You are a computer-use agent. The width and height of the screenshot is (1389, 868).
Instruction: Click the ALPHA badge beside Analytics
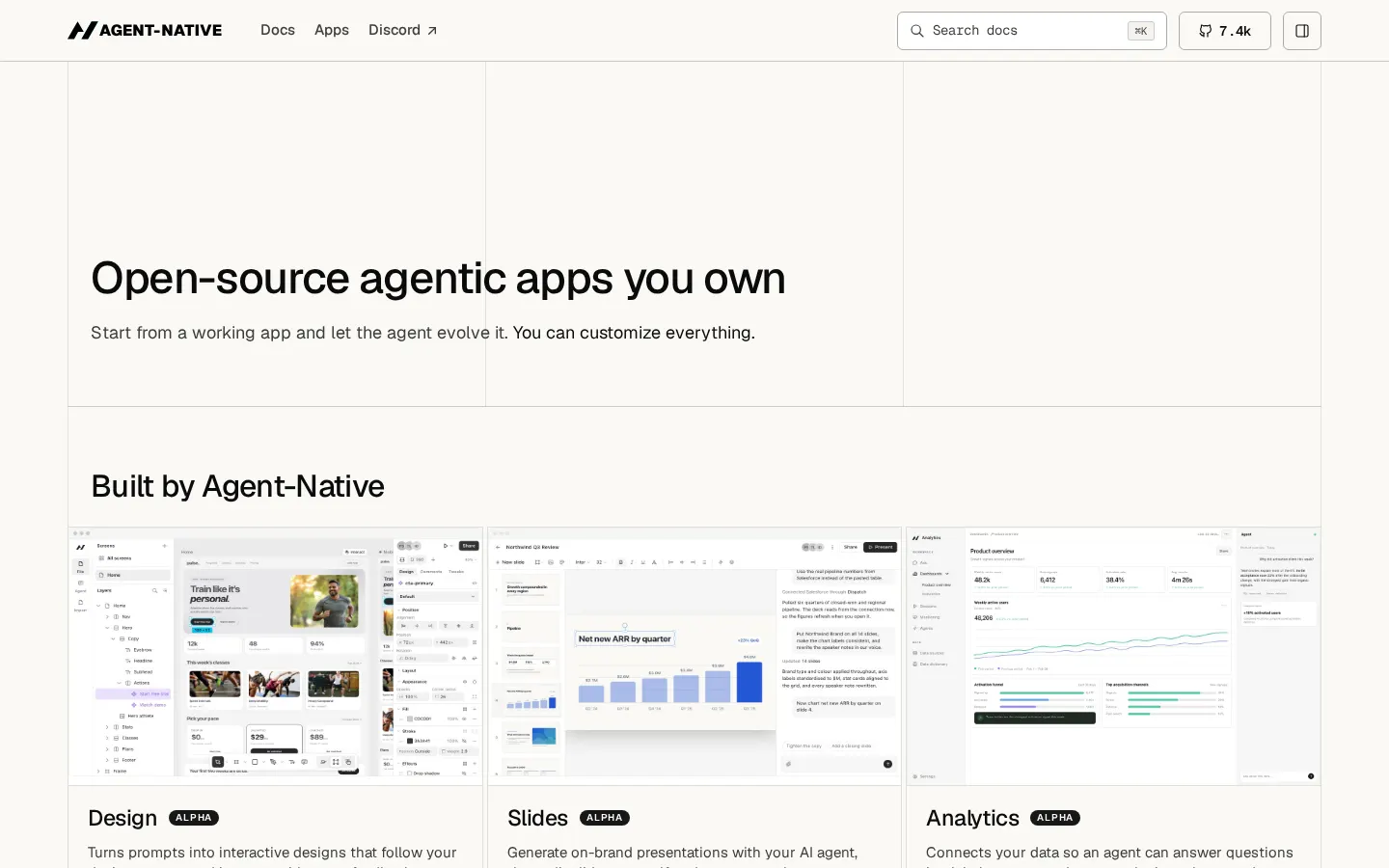click(x=1055, y=818)
